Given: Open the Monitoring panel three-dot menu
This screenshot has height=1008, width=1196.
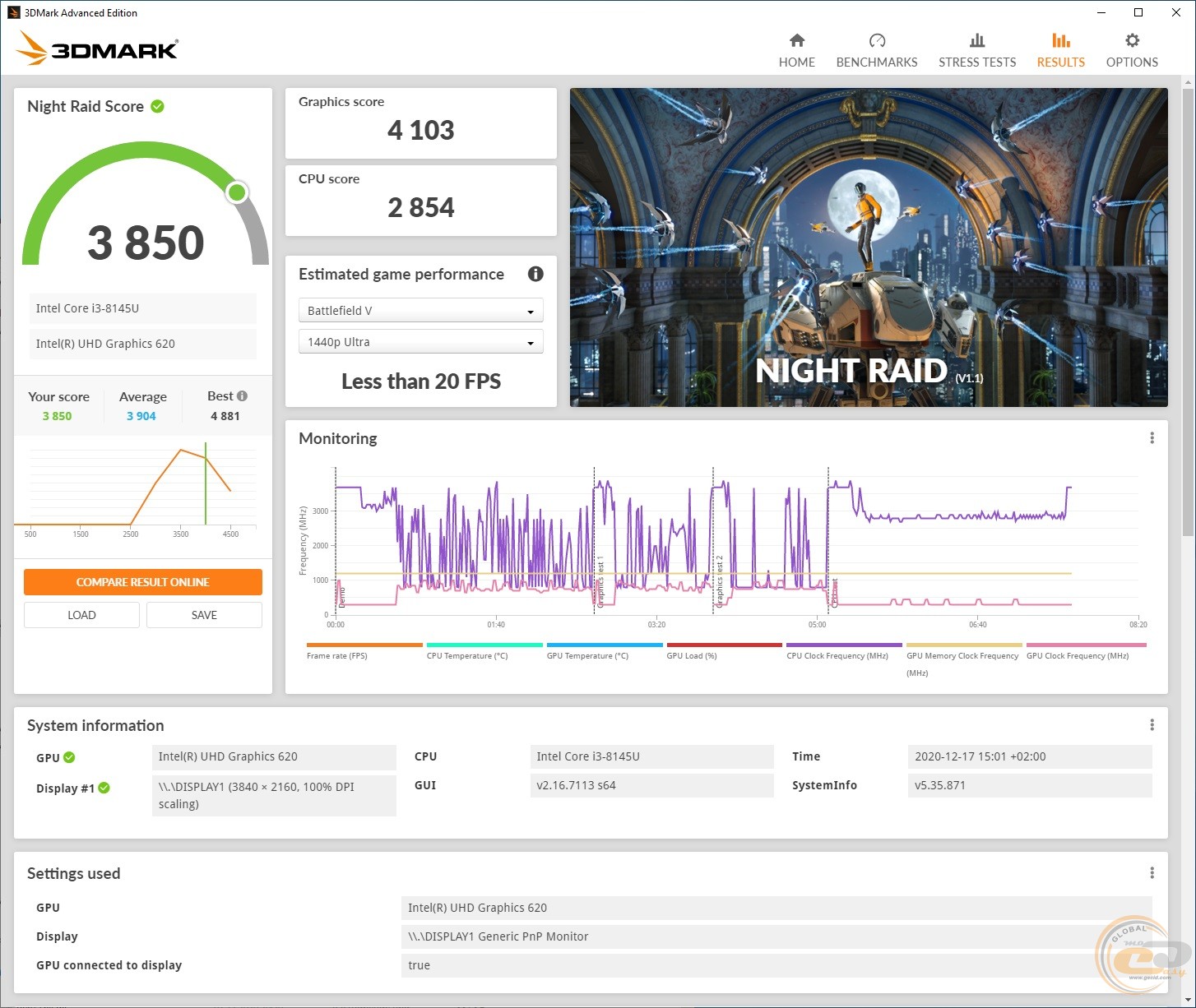Looking at the screenshot, I should [x=1152, y=438].
